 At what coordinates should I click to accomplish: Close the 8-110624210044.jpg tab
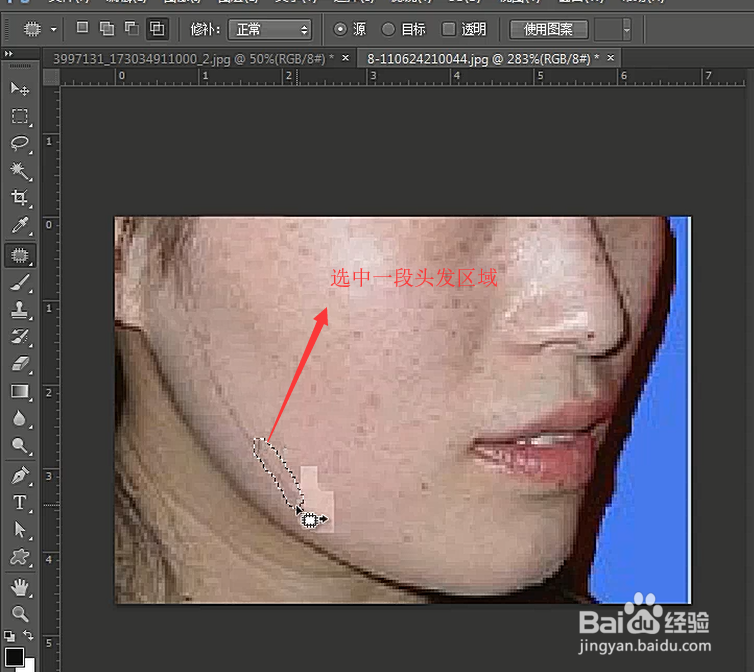pyautogui.click(x=610, y=58)
